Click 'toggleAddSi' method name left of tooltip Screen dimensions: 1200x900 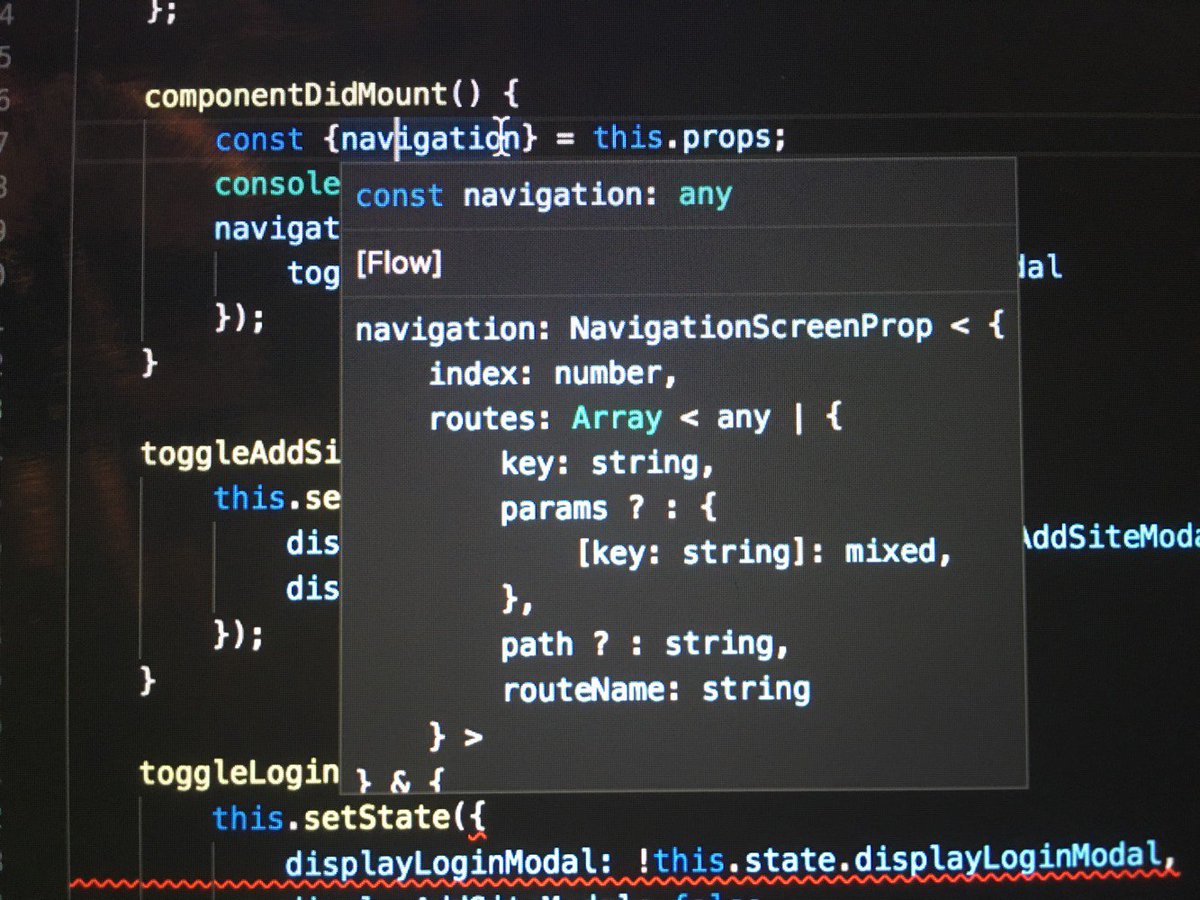coord(241,453)
